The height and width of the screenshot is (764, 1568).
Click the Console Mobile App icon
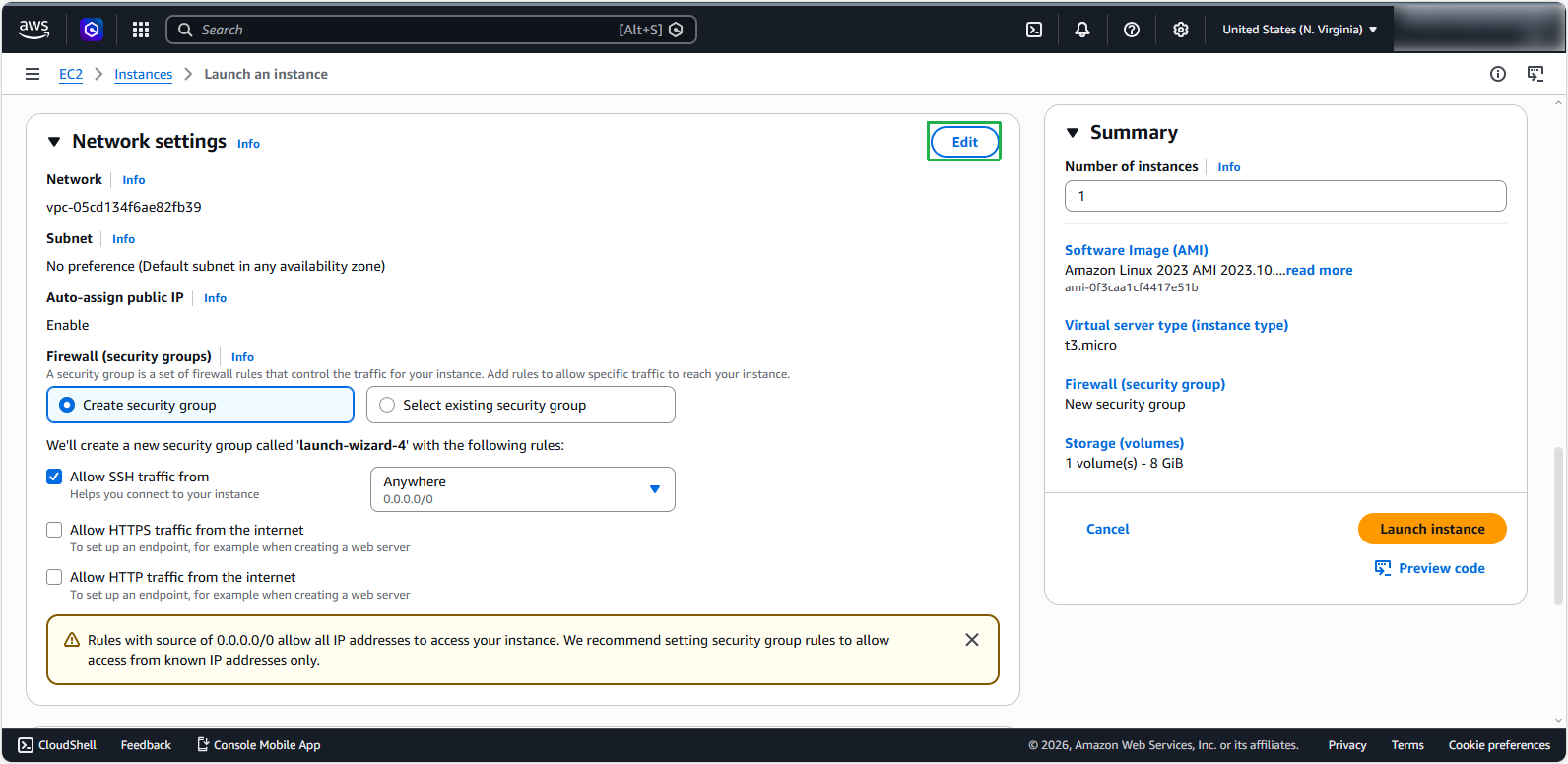(x=203, y=744)
